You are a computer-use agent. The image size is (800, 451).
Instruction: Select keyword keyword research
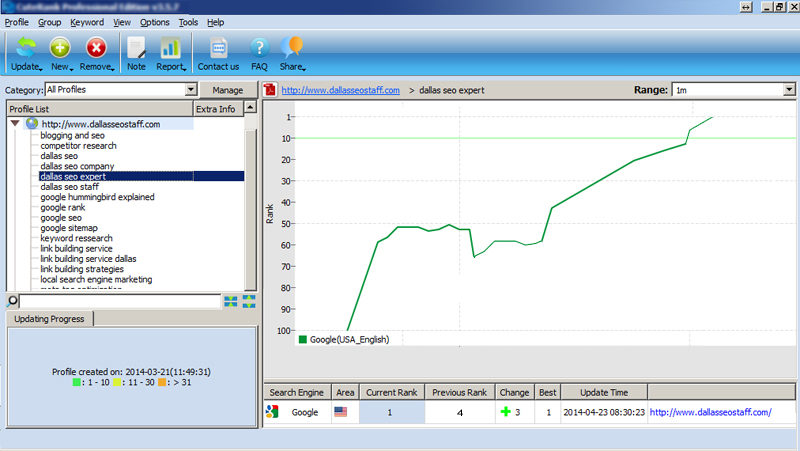[77, 238]
